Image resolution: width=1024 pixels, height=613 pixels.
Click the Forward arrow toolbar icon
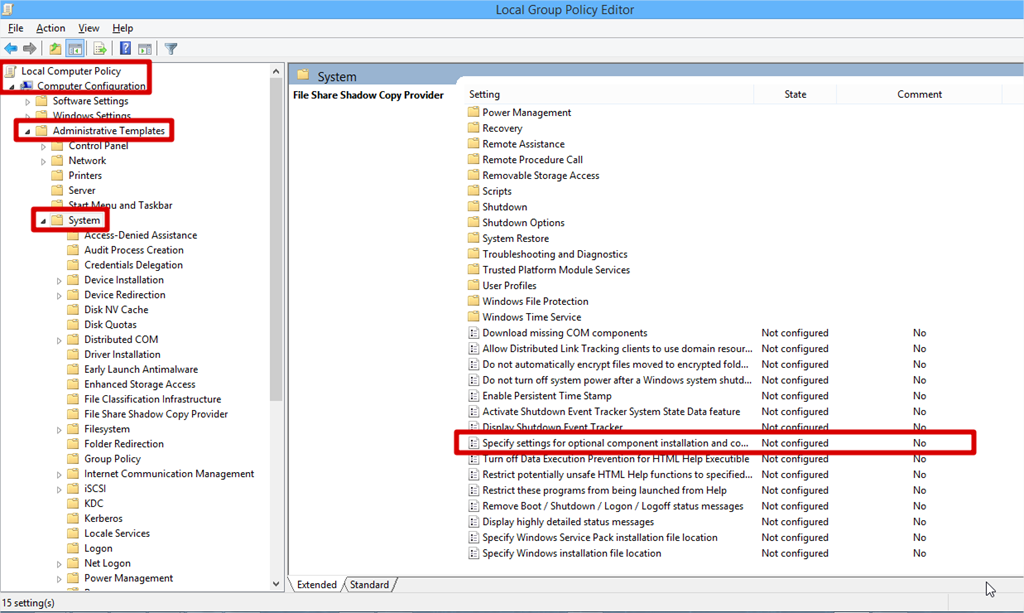(x=31, y=48)
